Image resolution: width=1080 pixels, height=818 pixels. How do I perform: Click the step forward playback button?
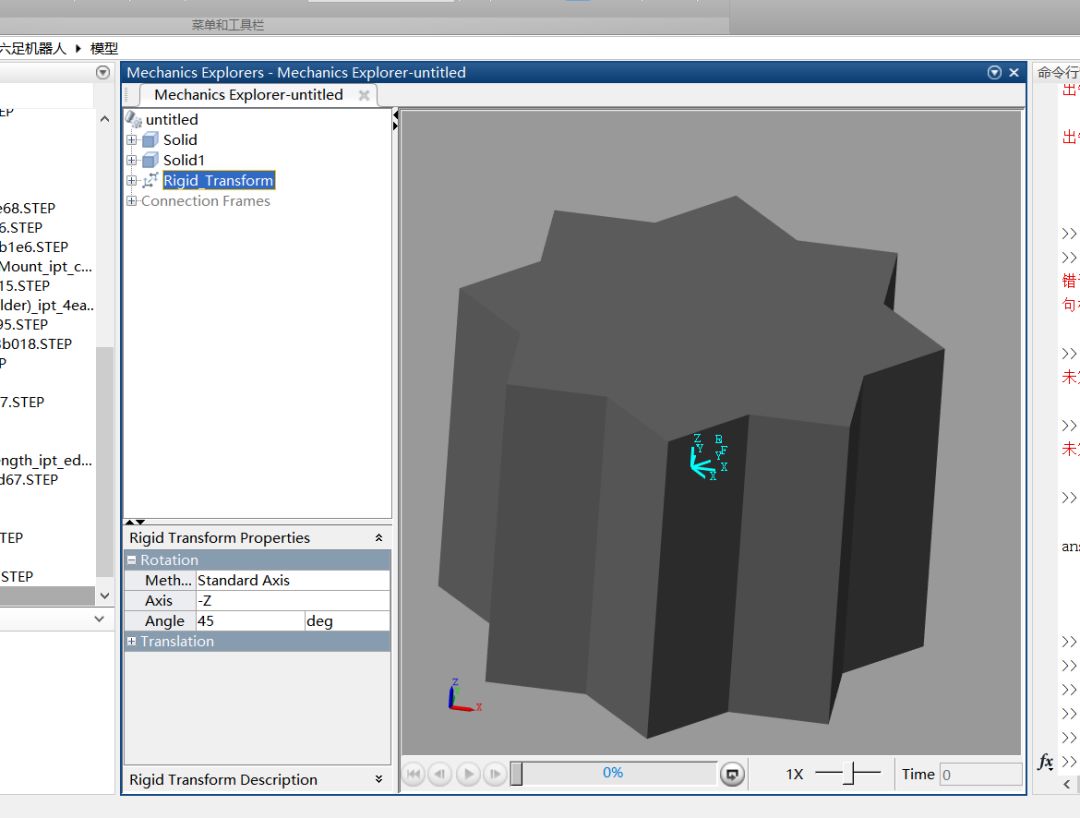coord(495,774)
